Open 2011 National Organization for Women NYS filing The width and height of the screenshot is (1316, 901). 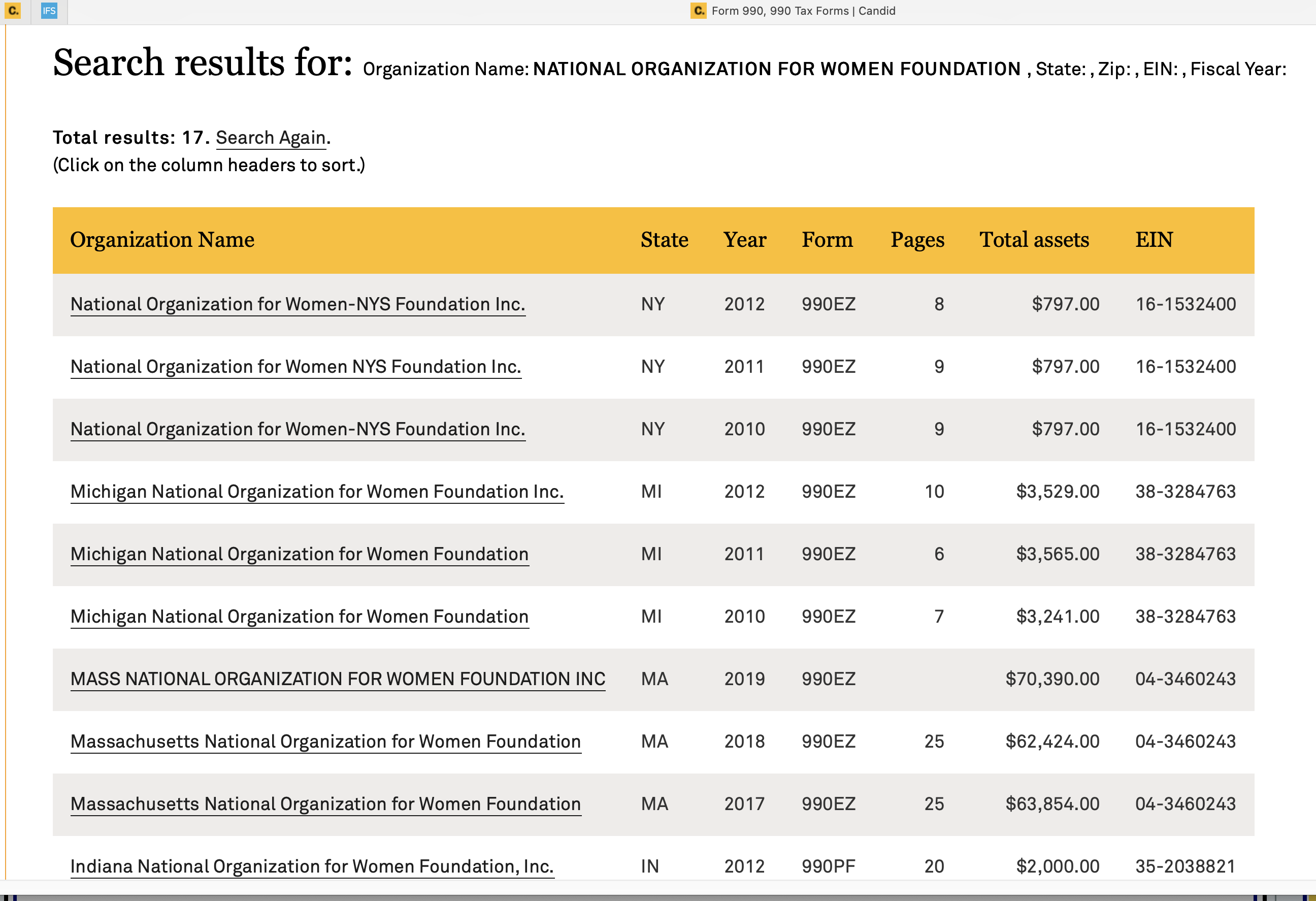click(x=295, y=367)
